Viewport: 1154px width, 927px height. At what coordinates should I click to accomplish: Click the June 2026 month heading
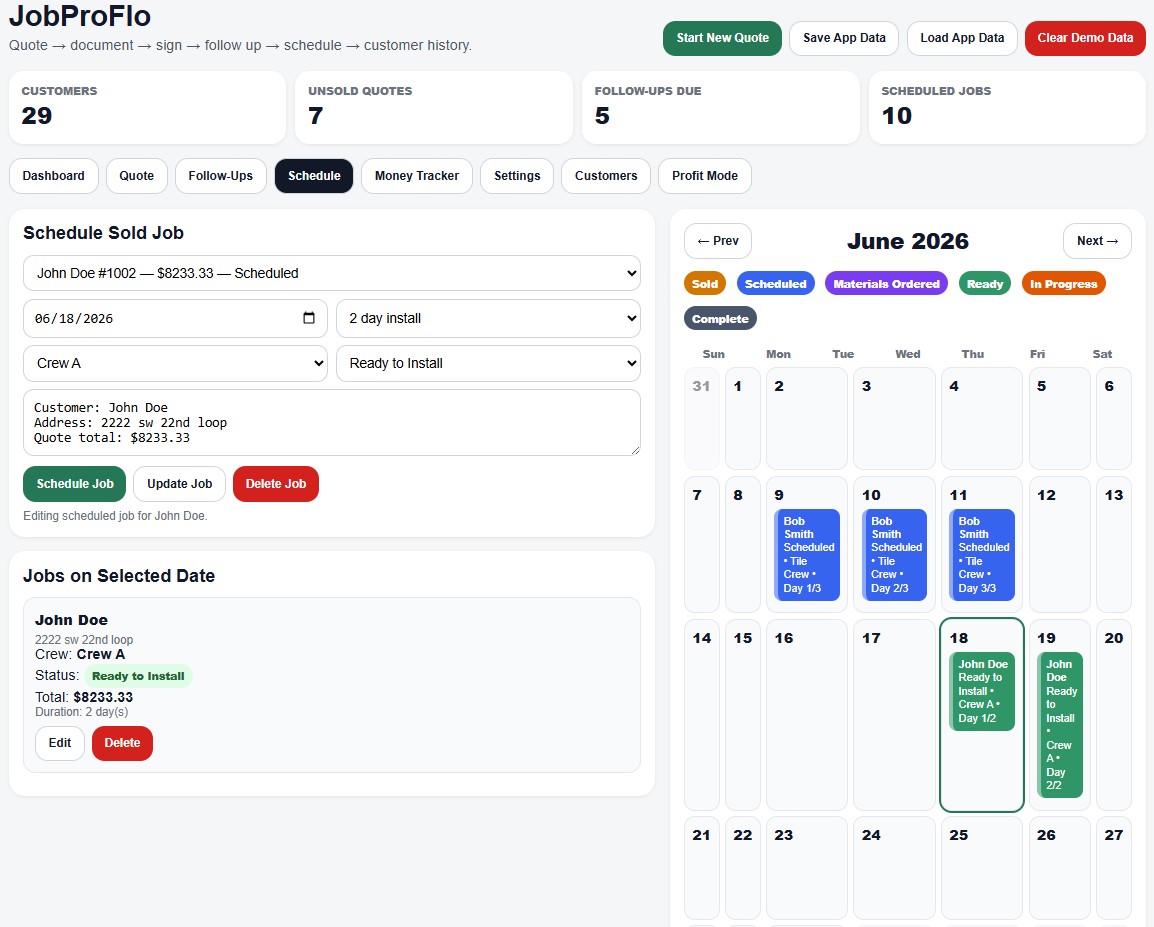907,241
